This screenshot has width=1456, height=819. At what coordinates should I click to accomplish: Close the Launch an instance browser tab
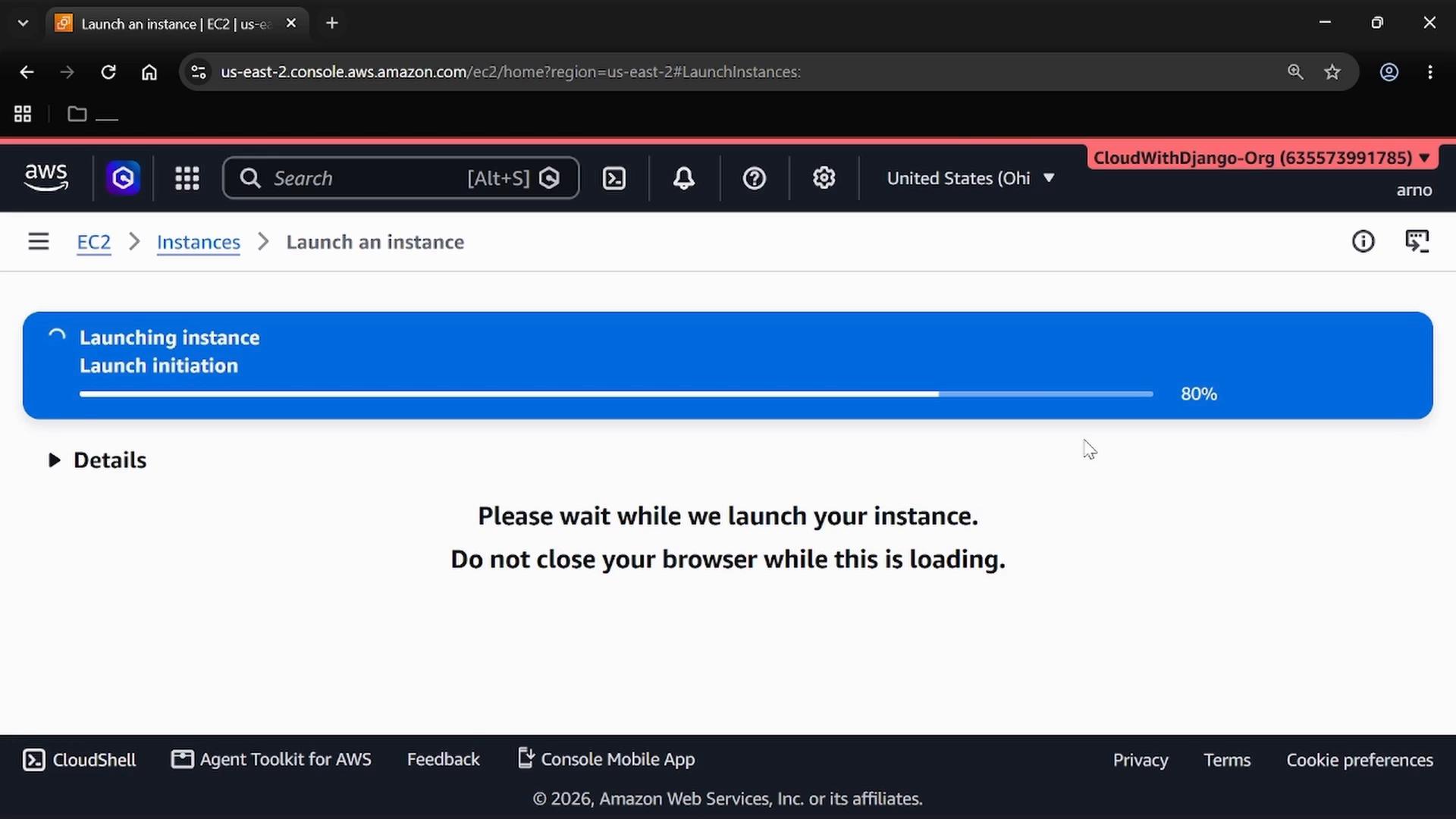click(x=291, y=24)
